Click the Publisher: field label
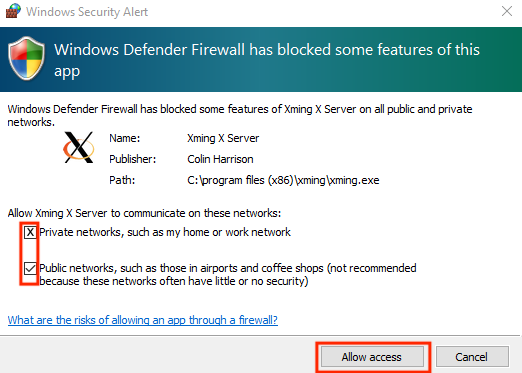The height and width of the screenshot is (373, 522). (133, 159)
